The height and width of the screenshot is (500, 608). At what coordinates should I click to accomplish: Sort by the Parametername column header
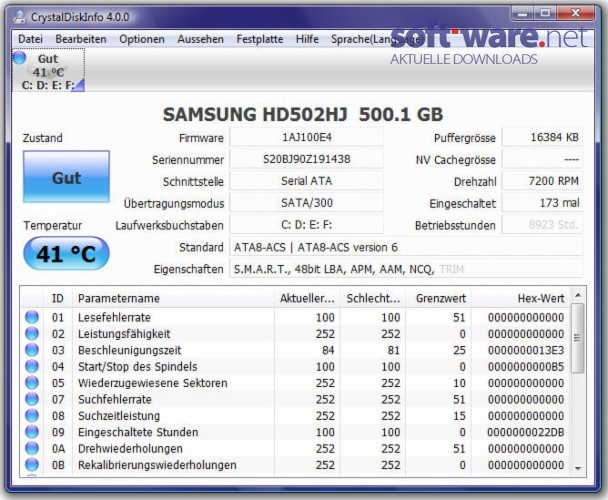coord(173,298)
